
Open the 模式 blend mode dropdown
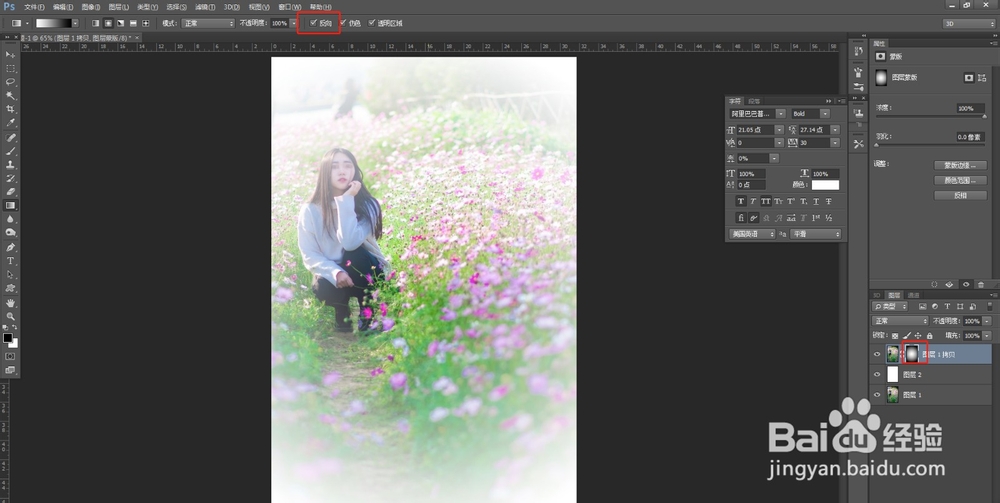(208, 23)
